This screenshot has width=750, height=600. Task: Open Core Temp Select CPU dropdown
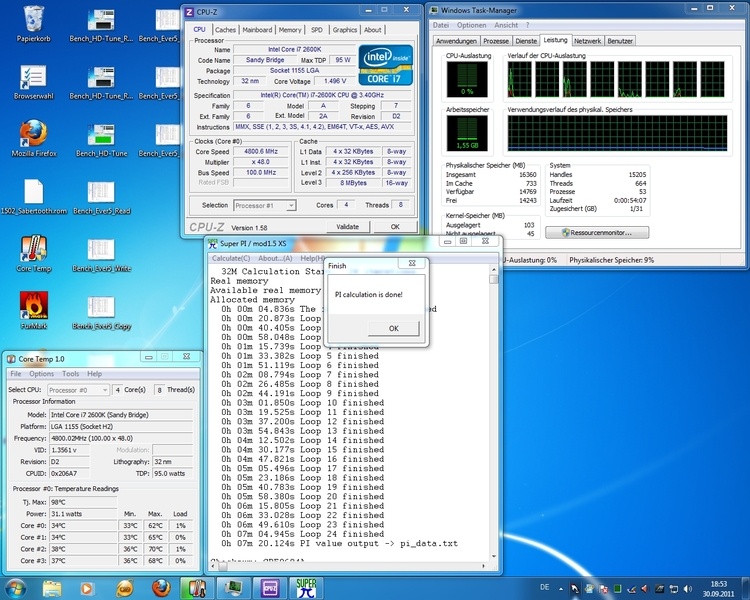coord(78,390)
